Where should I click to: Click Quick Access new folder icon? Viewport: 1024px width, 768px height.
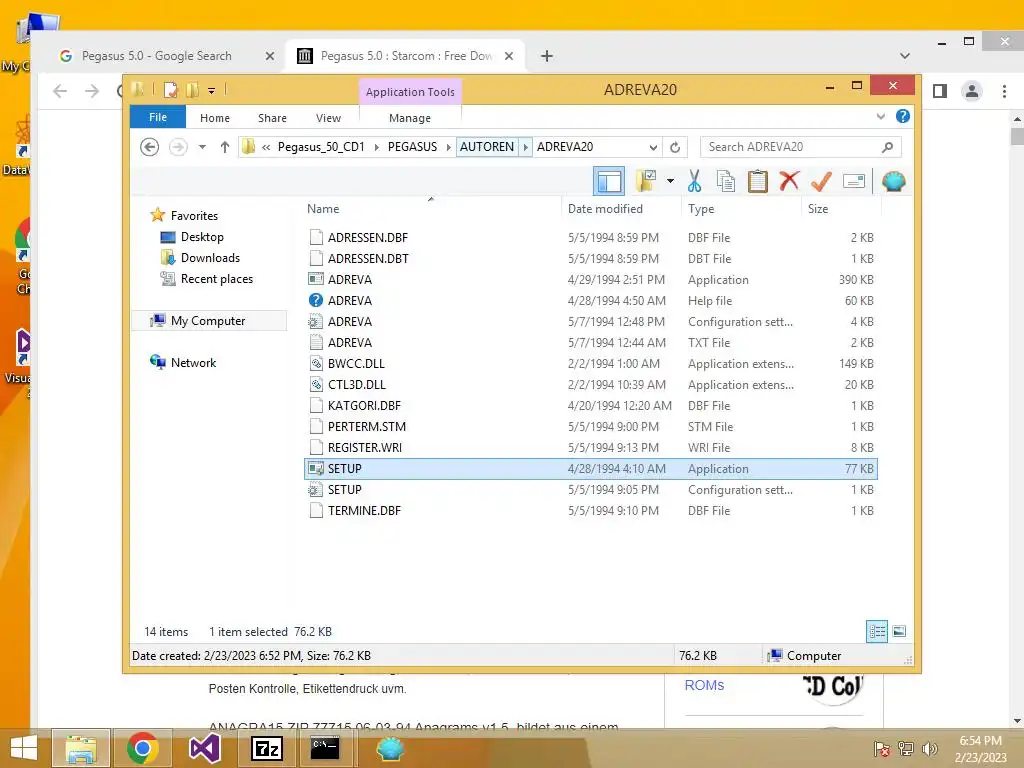pos(193,90)
